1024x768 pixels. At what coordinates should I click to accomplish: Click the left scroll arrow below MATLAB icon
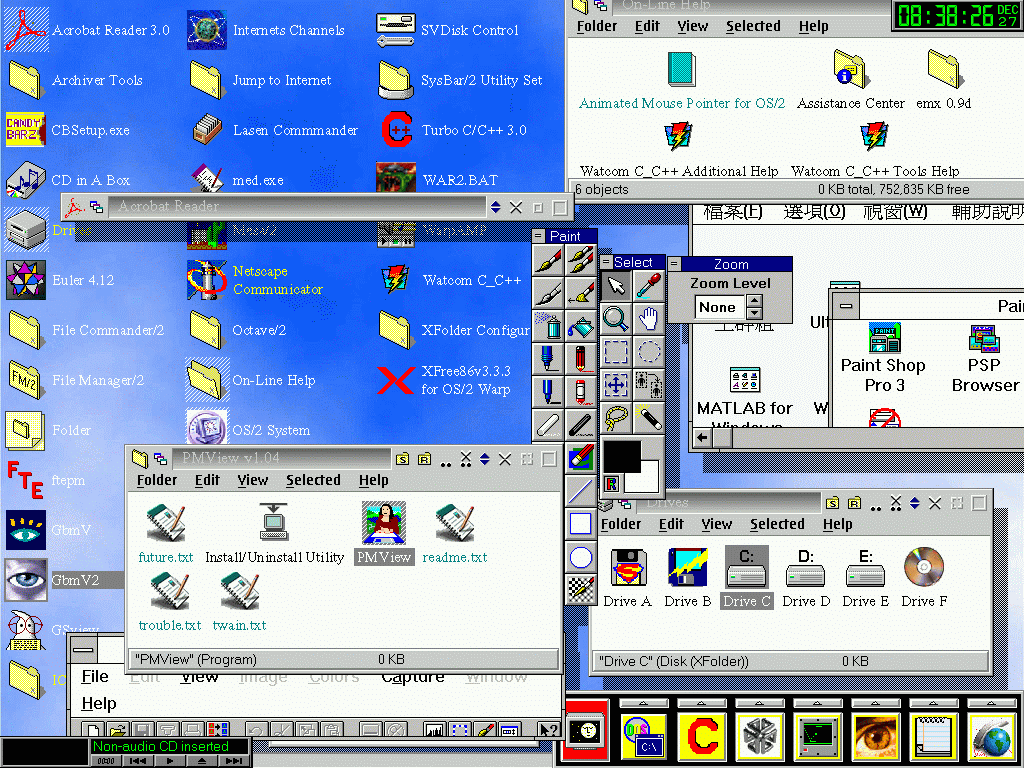click(702, 438)
